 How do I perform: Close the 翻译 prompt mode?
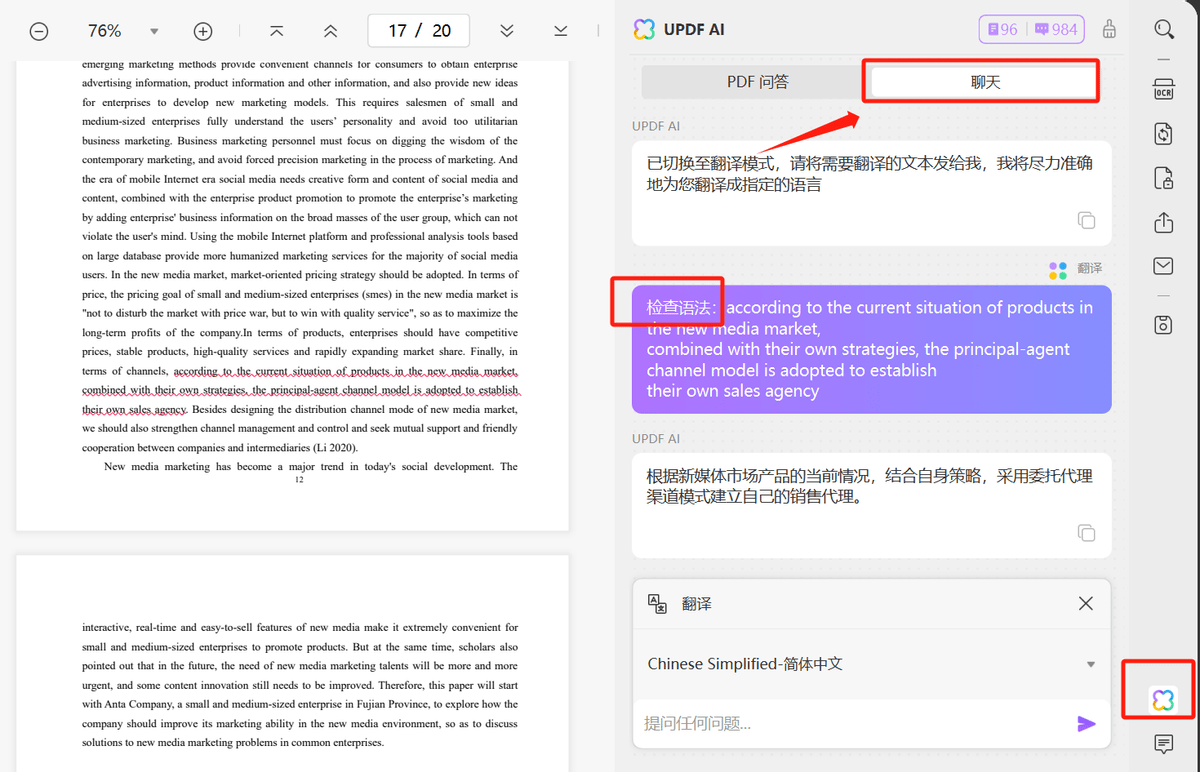pos(1086,604)
